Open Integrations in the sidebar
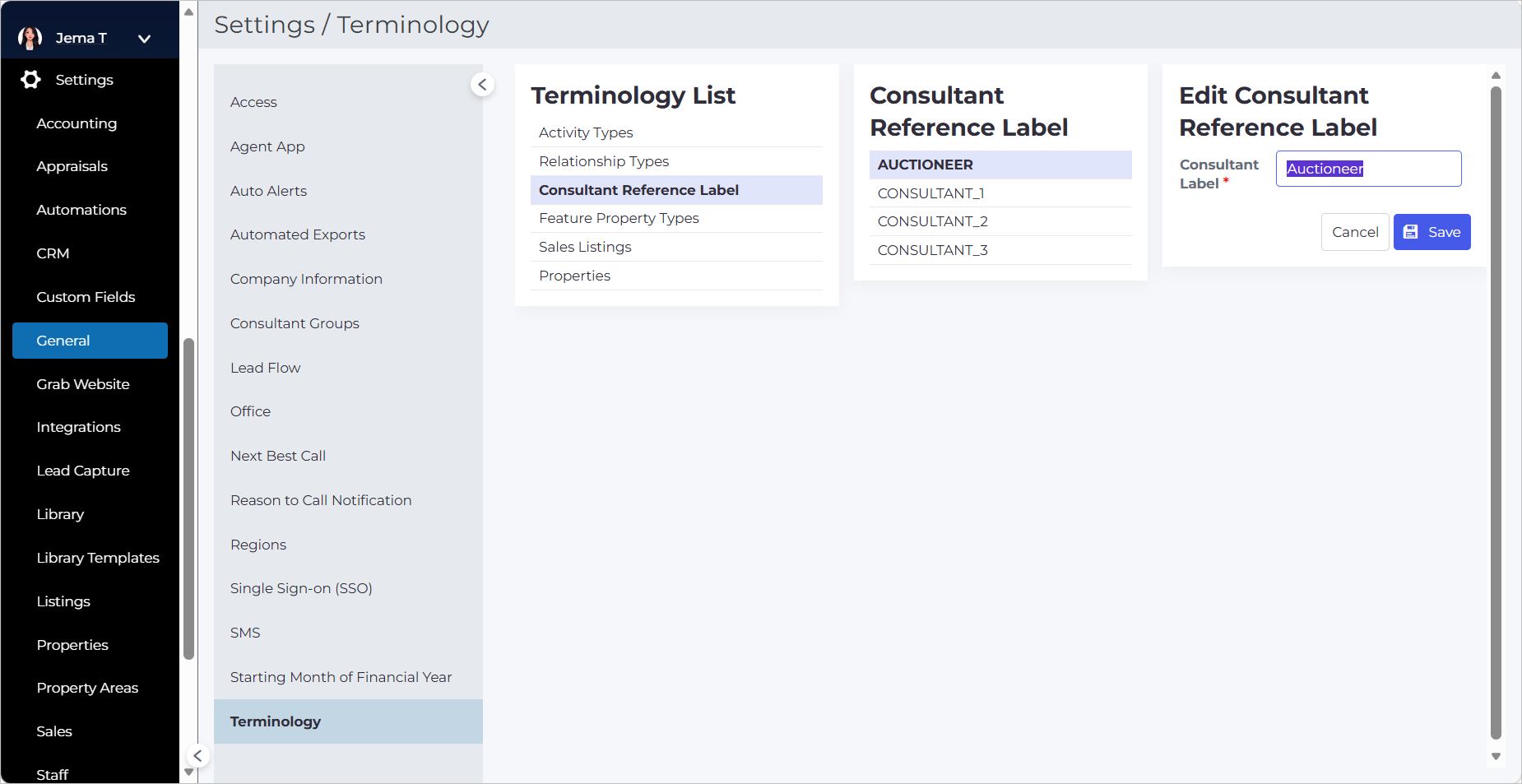Viewport: 1522px width, 784px height. pos(78,427)
